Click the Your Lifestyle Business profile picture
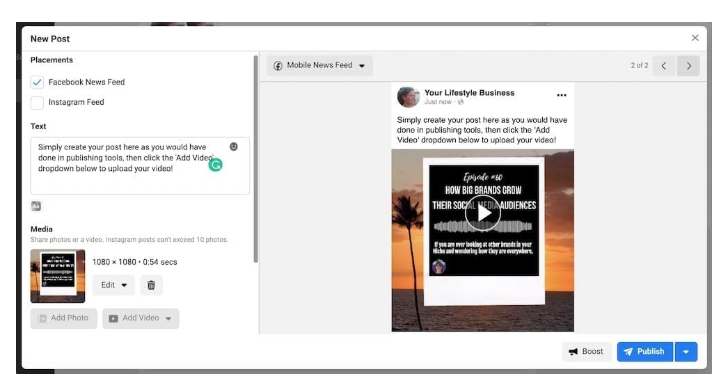The image size is (722, 375). click(408, 97)
